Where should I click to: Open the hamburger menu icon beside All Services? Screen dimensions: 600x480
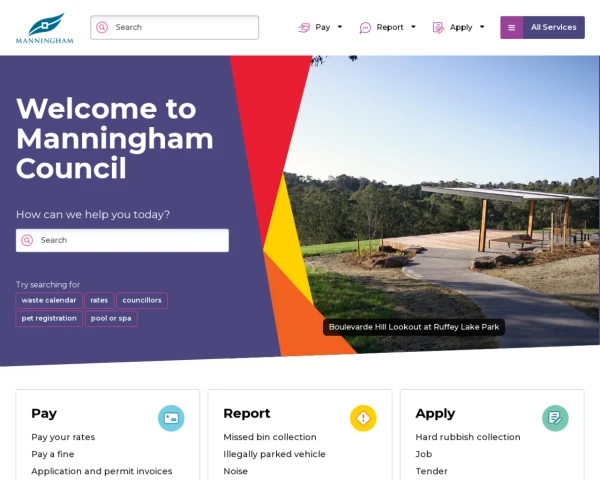point(512,28)
